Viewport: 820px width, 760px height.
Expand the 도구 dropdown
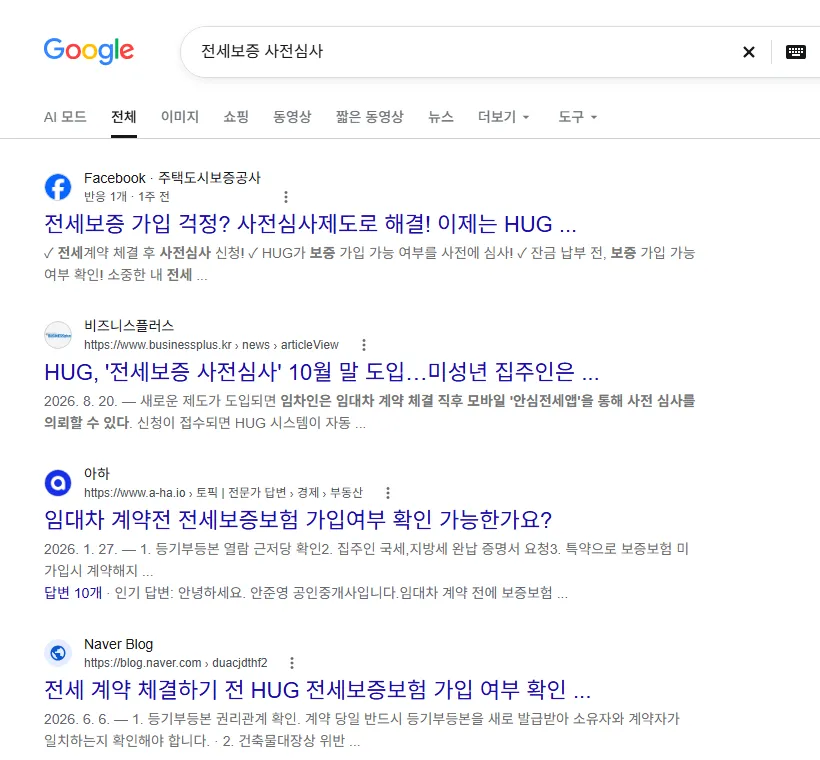[577, 117]
